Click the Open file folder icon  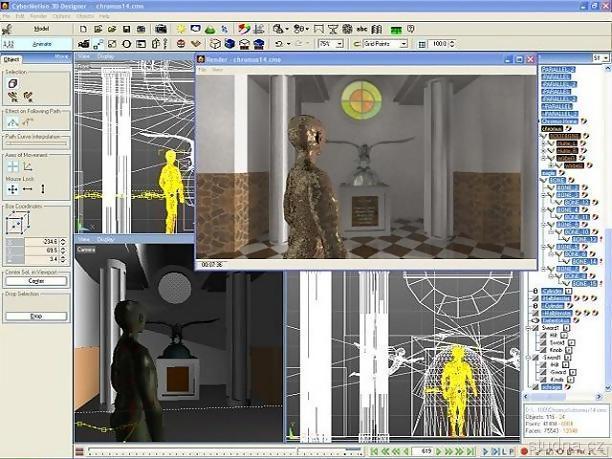coord(110,29)
